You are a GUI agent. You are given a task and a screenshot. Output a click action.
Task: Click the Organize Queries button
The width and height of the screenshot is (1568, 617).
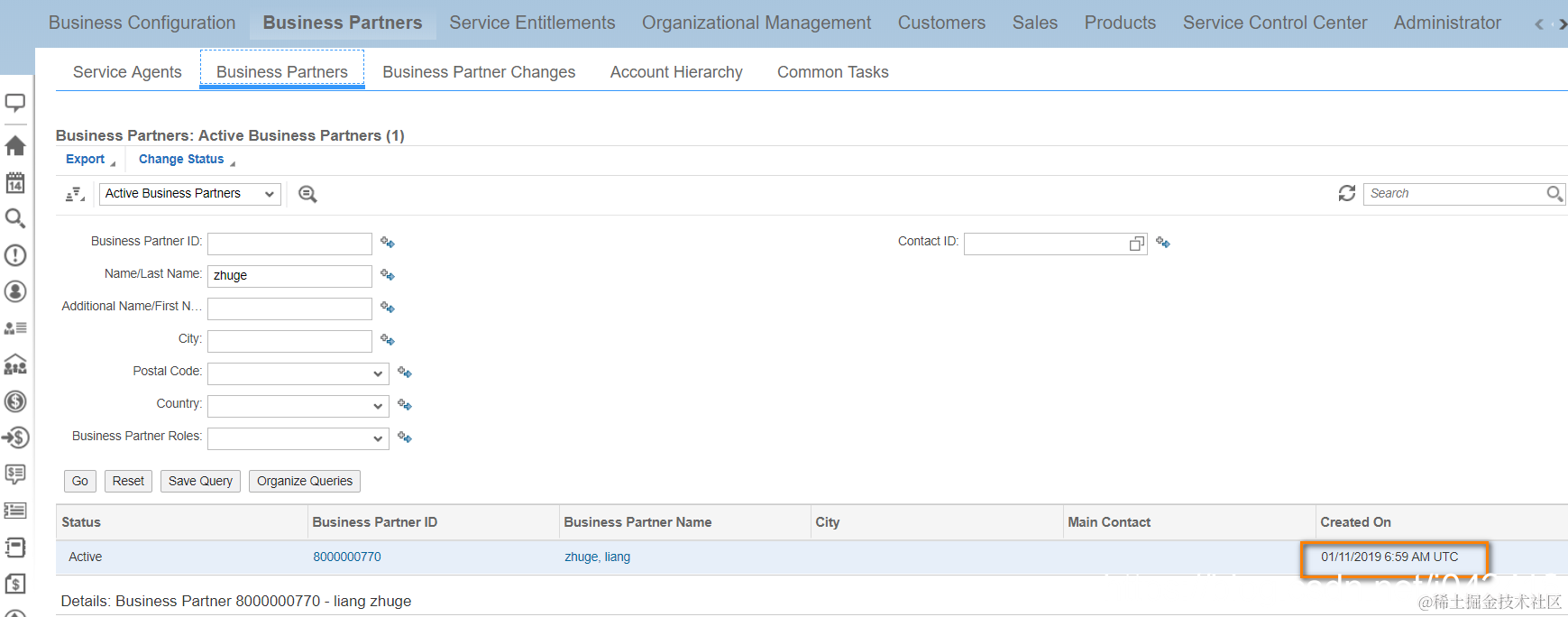click(x=305, y=481)
